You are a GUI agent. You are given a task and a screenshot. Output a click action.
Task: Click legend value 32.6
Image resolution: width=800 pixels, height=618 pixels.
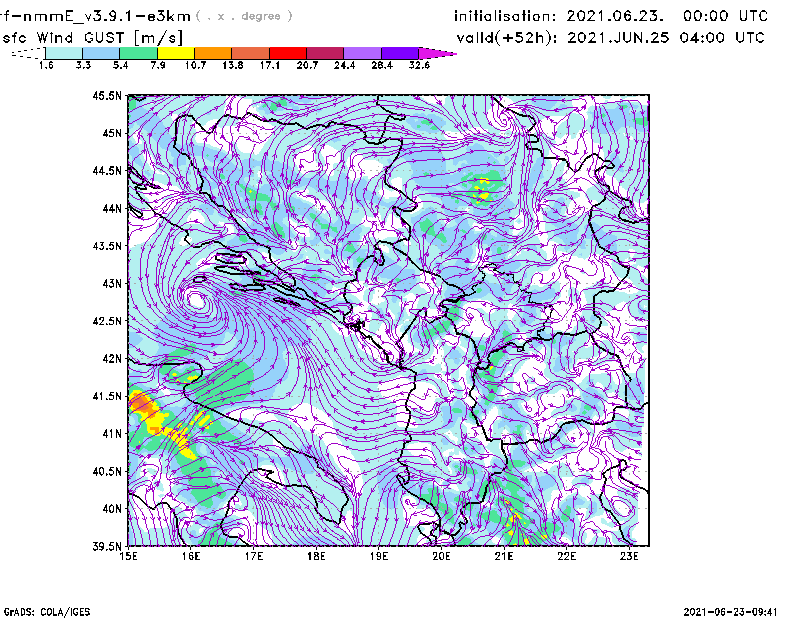click(419, 65)
